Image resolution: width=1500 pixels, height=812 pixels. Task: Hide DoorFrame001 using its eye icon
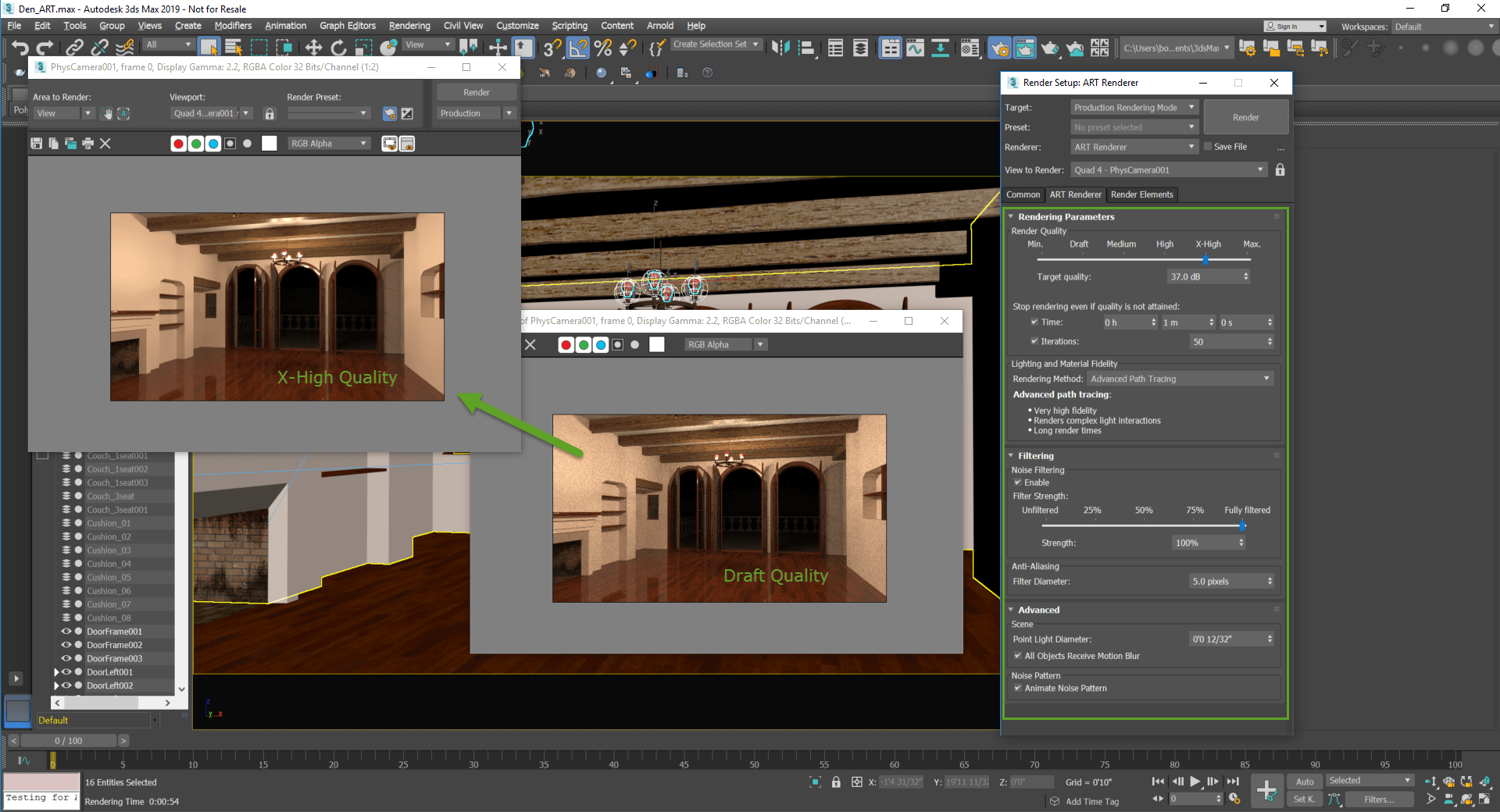pos(66,631)
